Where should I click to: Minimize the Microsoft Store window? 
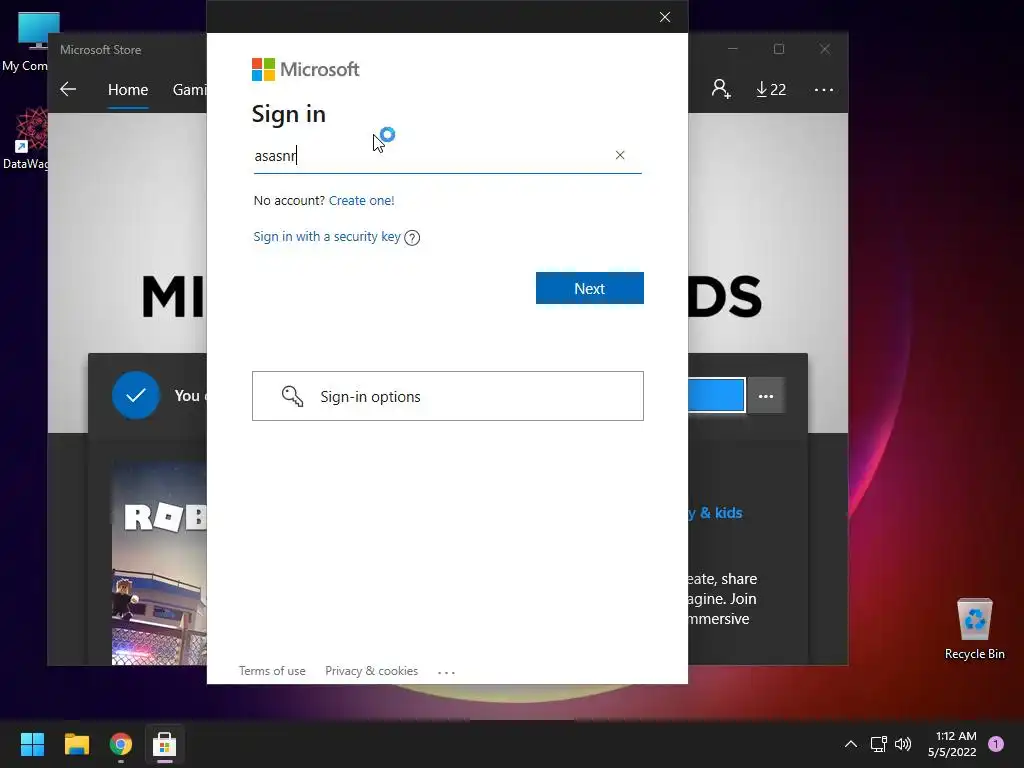[733, 49]
